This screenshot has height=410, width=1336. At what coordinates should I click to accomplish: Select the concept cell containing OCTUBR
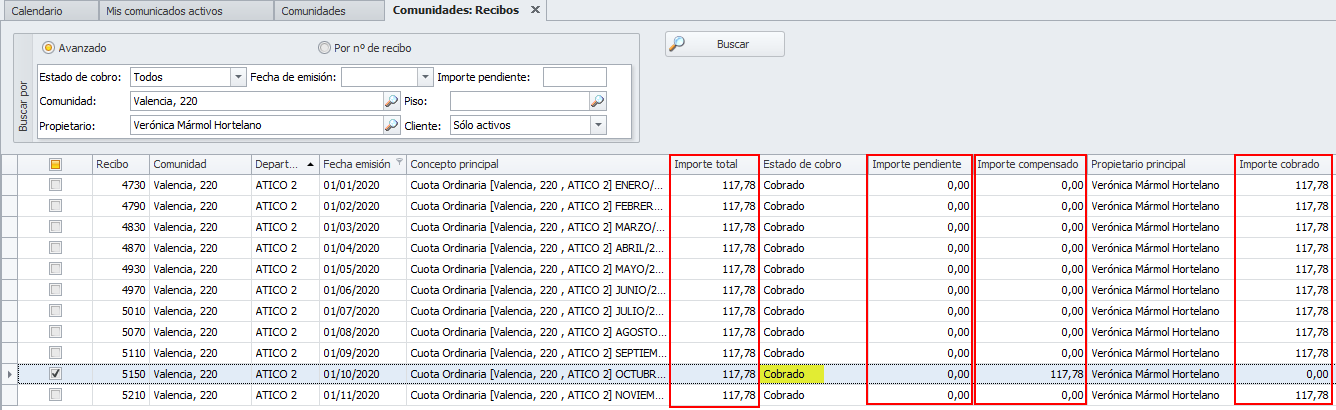click(x=538, y=374)
